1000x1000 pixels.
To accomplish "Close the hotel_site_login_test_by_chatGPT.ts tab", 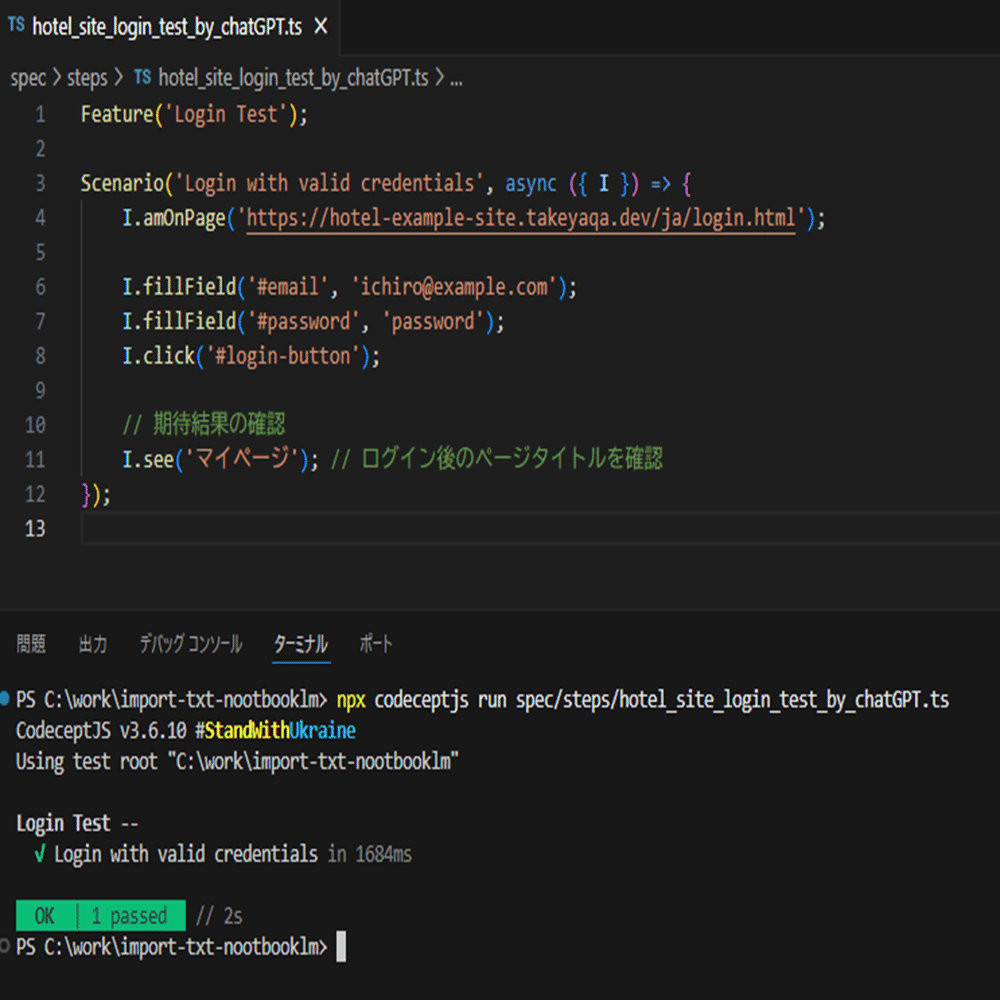I will [x=321, y=26].
